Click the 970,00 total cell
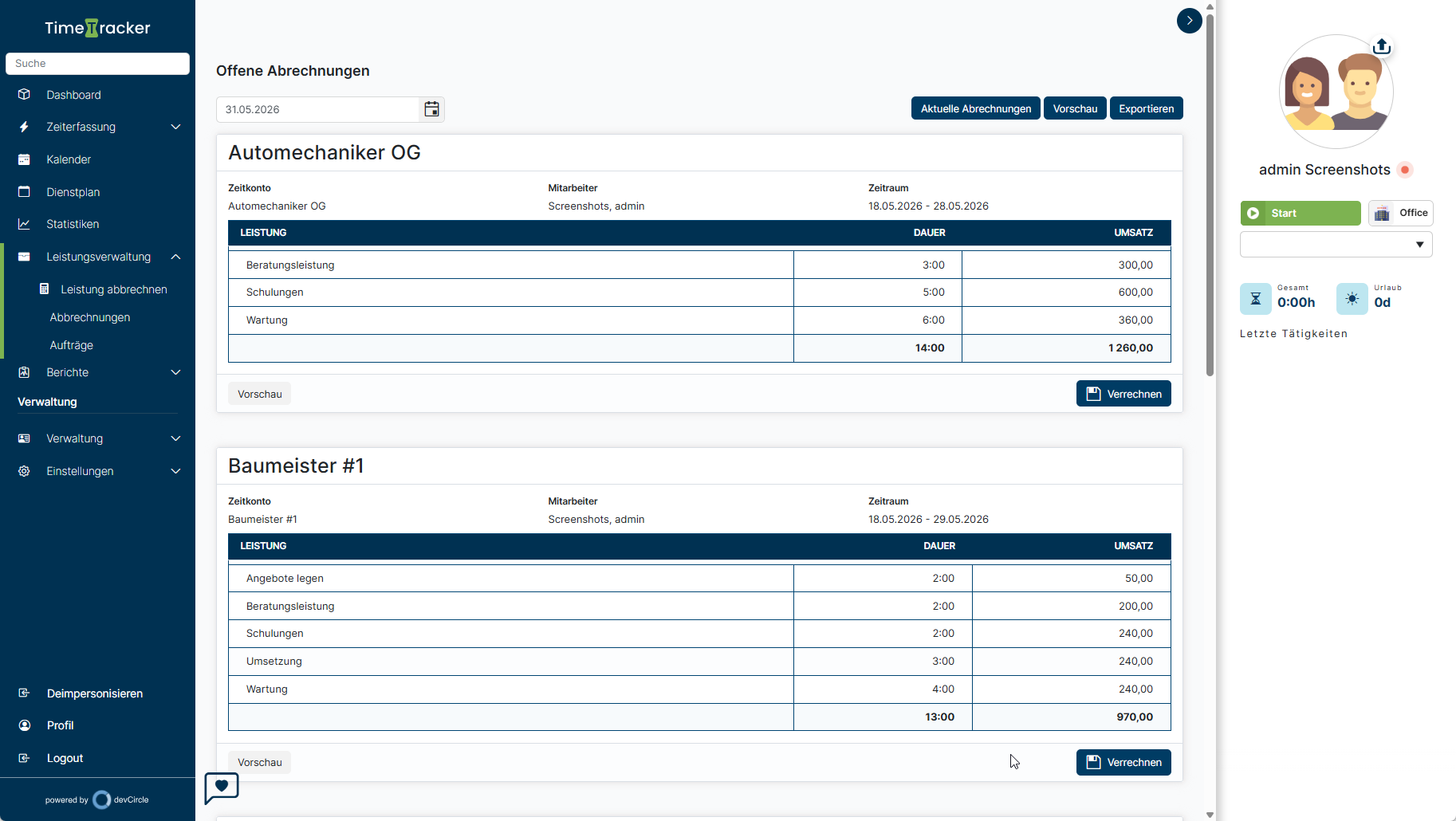The width and height of the screenshot is (1456, 821). click(1071, 717)
